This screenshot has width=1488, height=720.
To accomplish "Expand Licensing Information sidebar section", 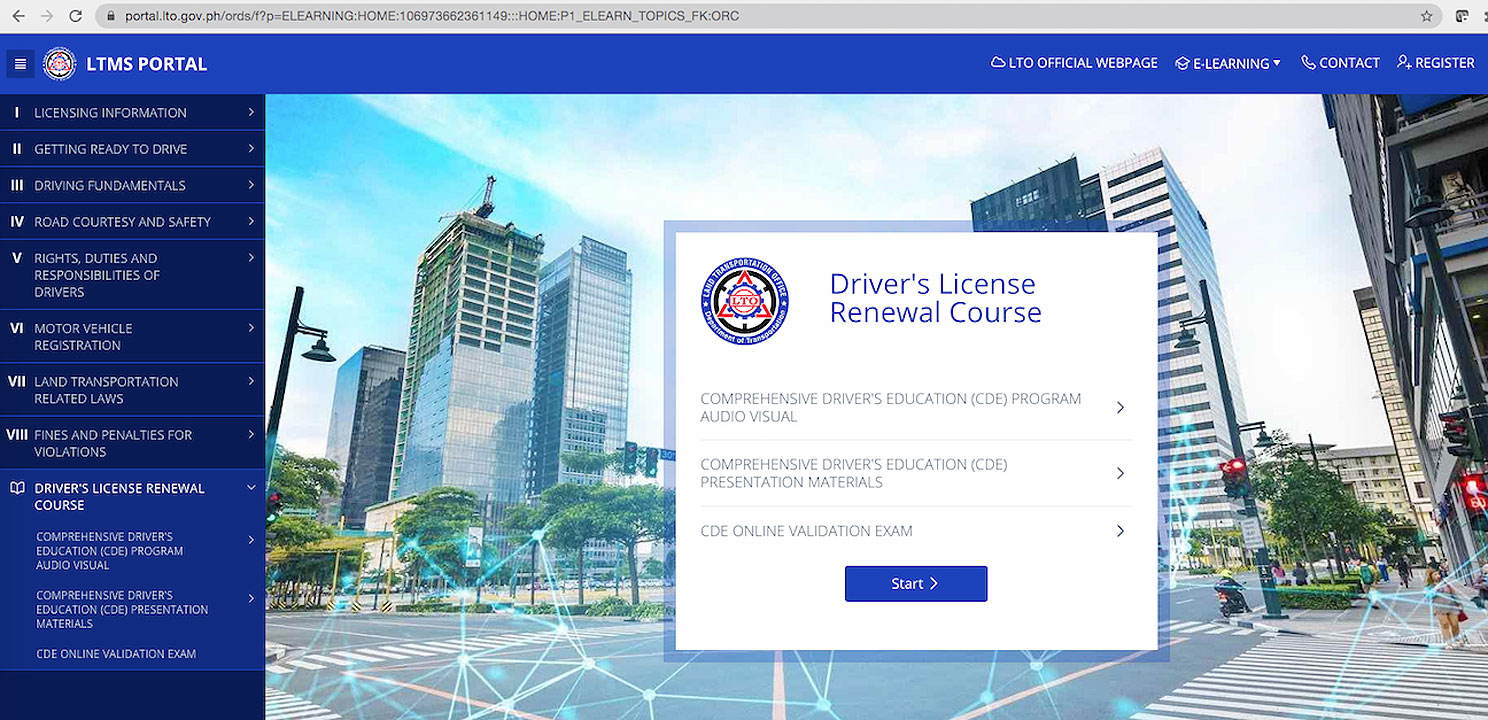I will tap(132, 113).
